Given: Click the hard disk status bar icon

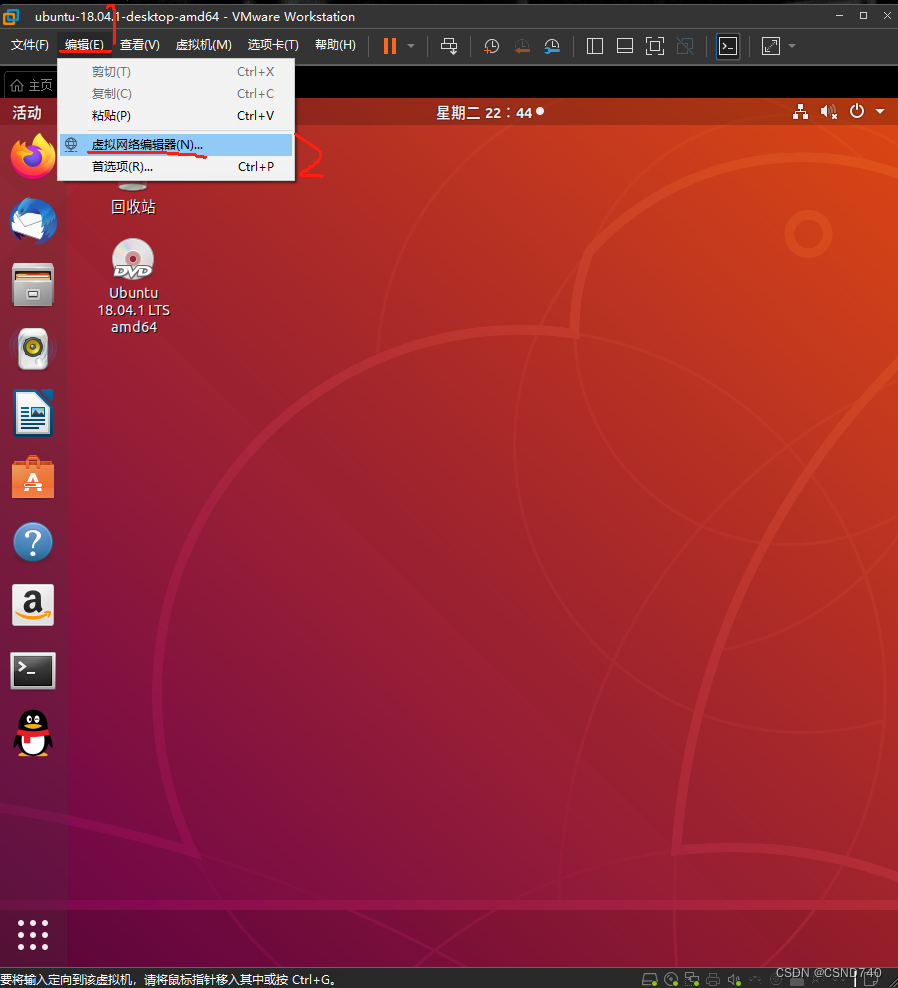Looking at the screenshot, I should pos(650,980).
